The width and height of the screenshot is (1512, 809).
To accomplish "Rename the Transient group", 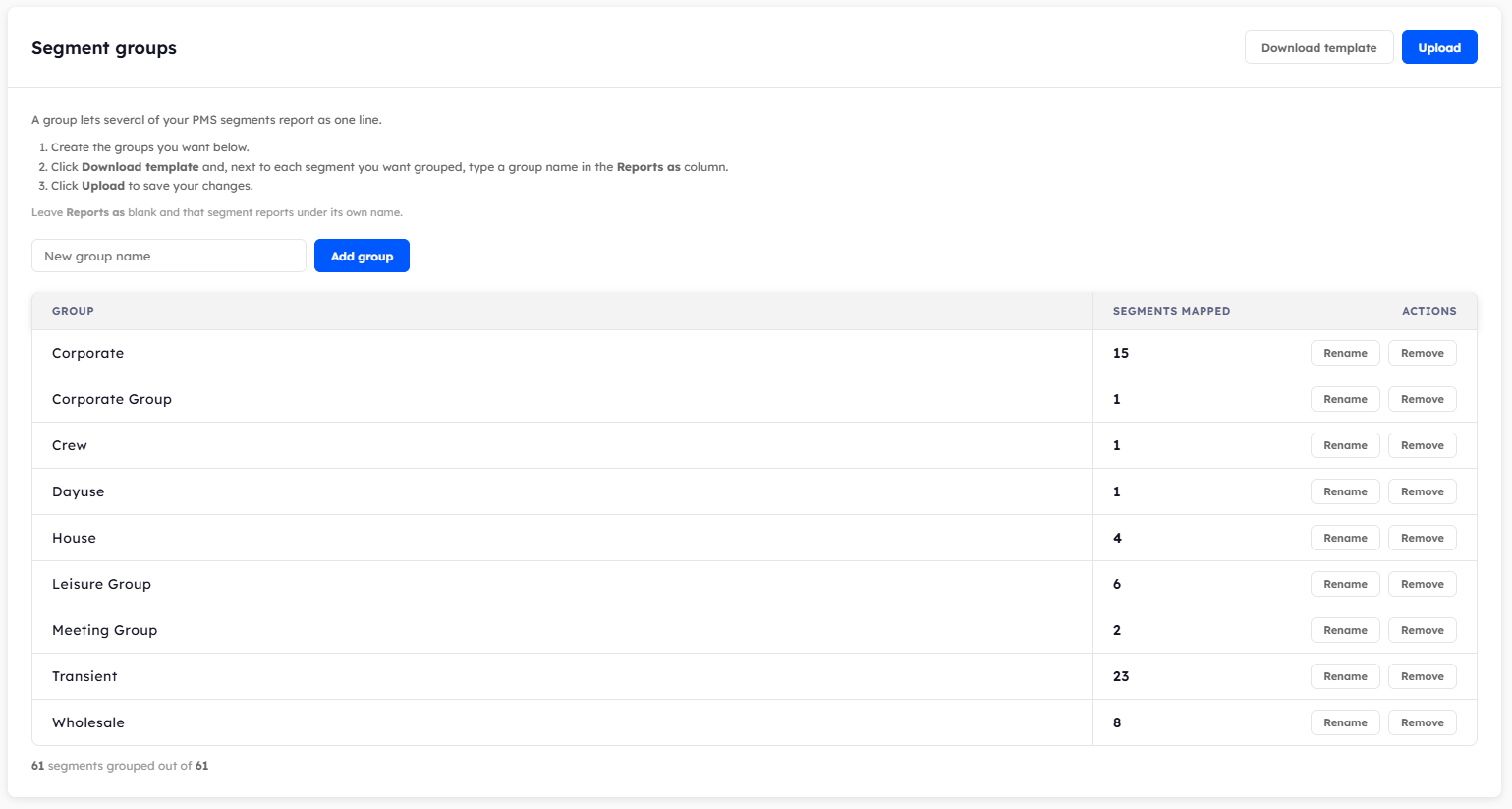I will point(1345,676).
